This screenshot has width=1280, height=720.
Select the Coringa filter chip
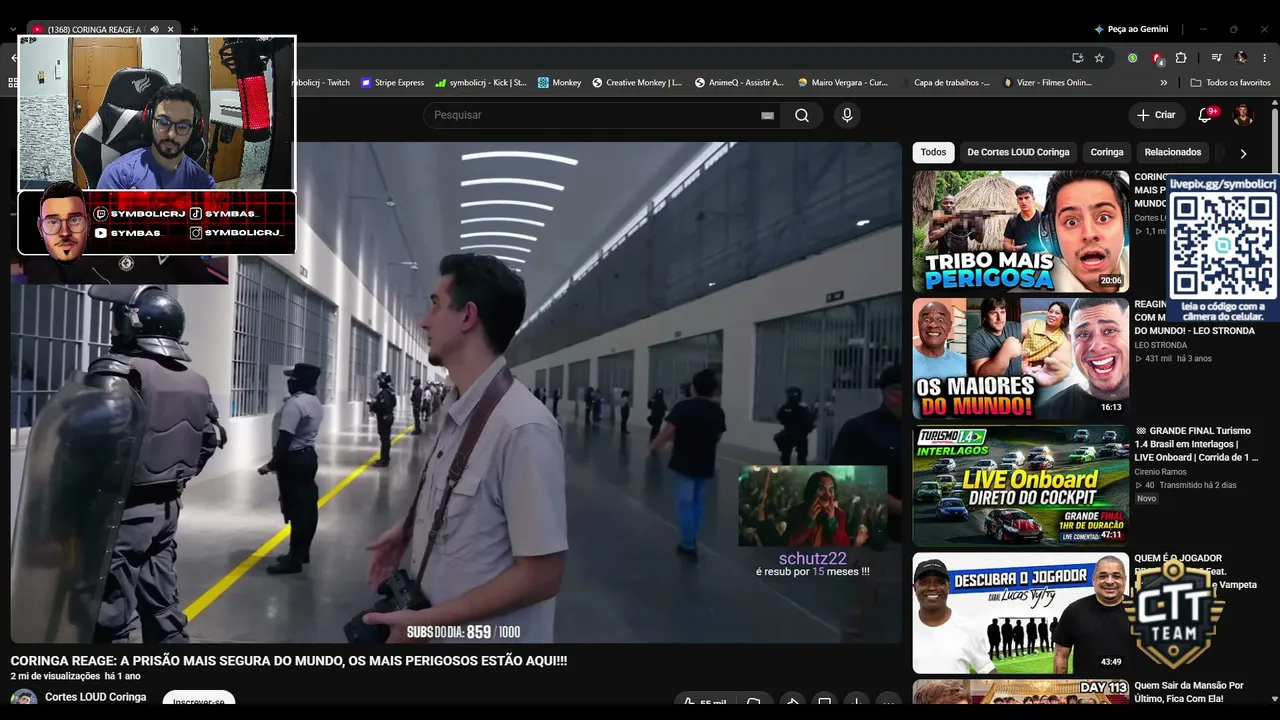coord(1107,153)
